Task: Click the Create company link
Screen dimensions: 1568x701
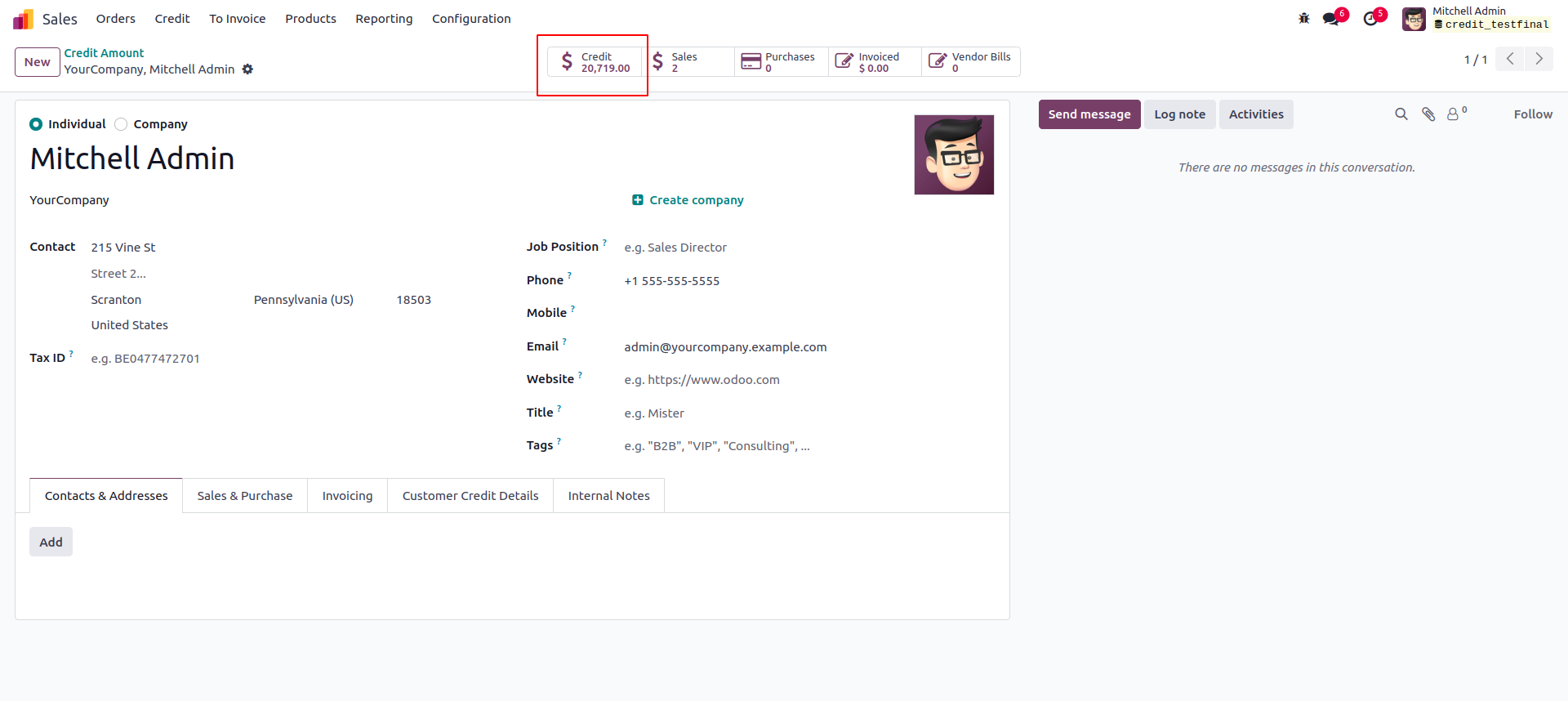Action: pos(688,200)
